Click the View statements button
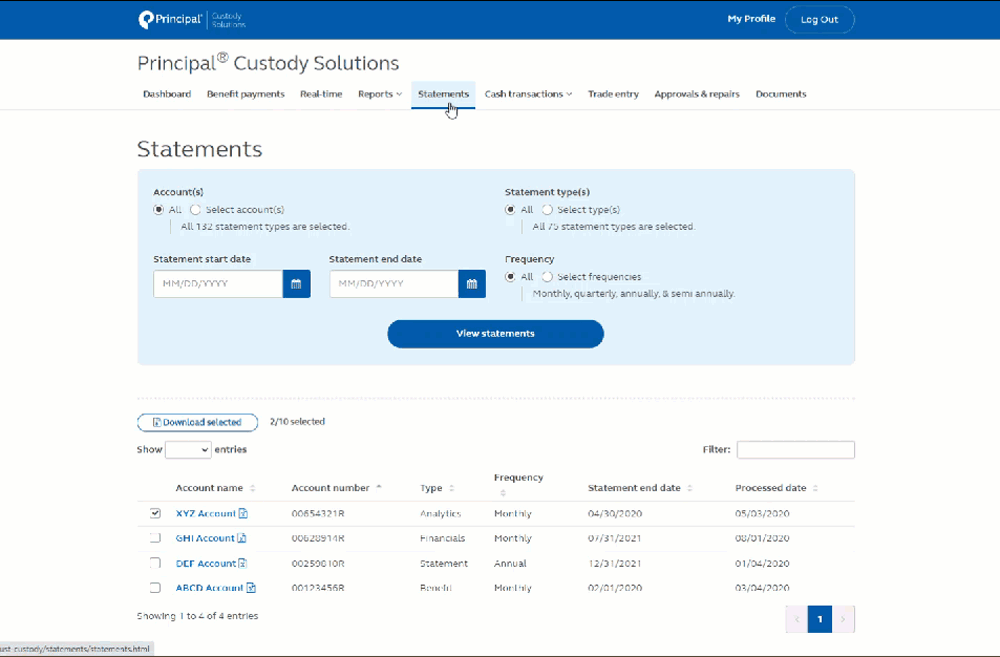The width and height of the screenshot is (1000, 657). click(495, 333)
